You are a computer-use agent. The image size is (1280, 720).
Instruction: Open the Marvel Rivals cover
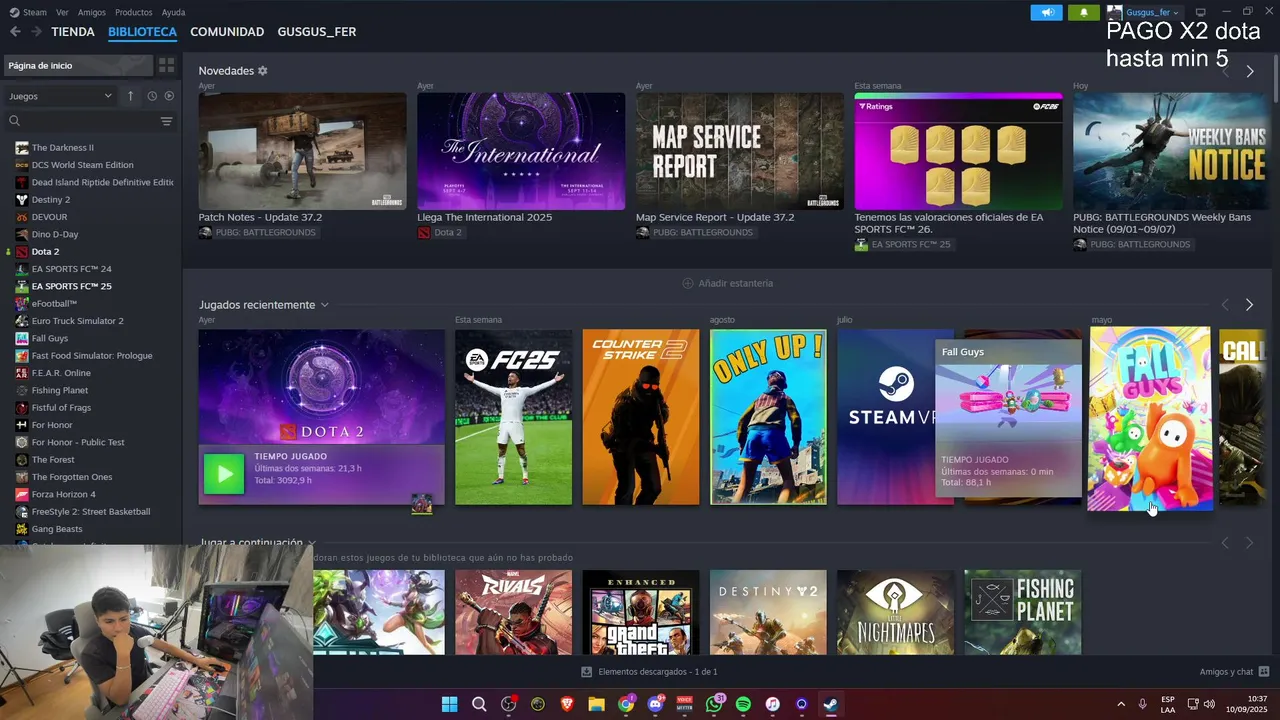tap(514, 612)
